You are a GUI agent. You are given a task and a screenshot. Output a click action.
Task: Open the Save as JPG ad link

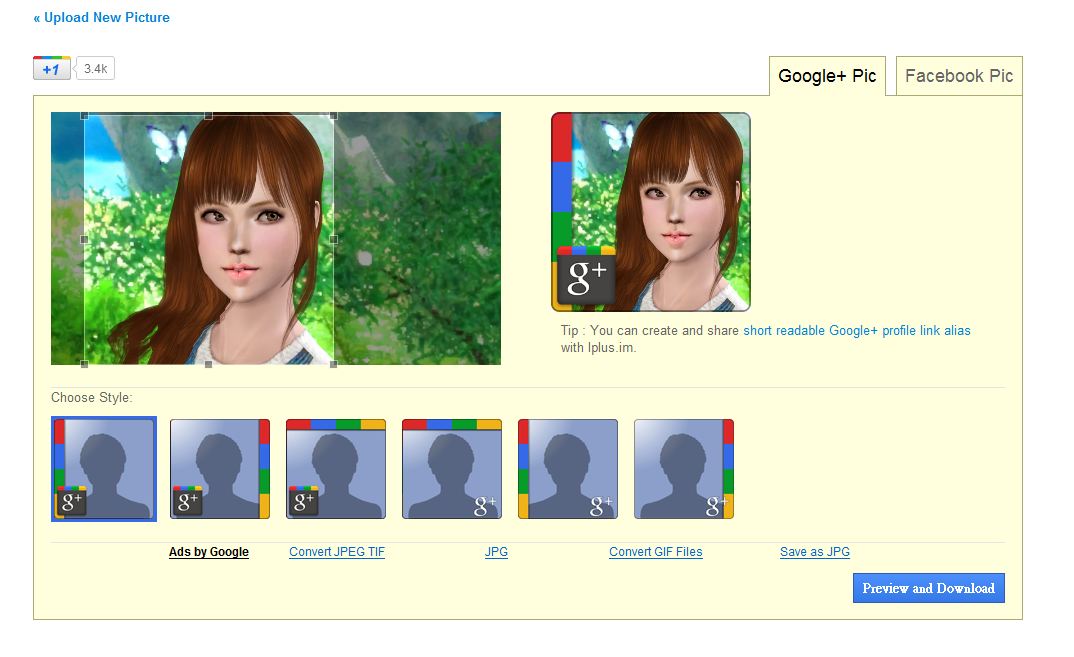[x=814, y=552]
